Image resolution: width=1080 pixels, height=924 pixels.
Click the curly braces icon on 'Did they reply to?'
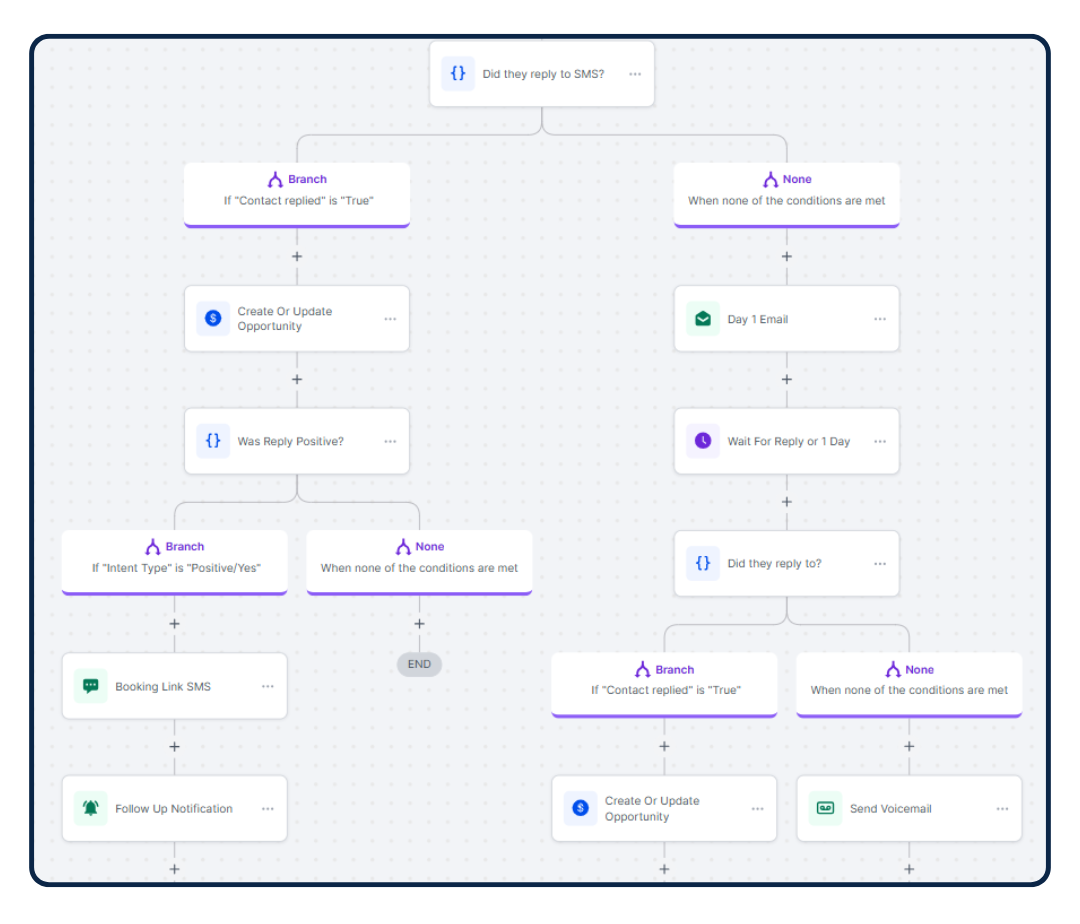[x=703, y=563]
